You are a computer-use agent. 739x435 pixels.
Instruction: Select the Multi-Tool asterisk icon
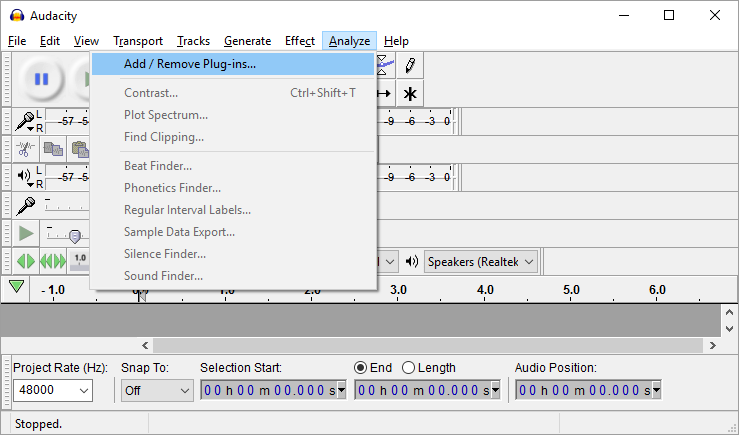click(410, 93)
